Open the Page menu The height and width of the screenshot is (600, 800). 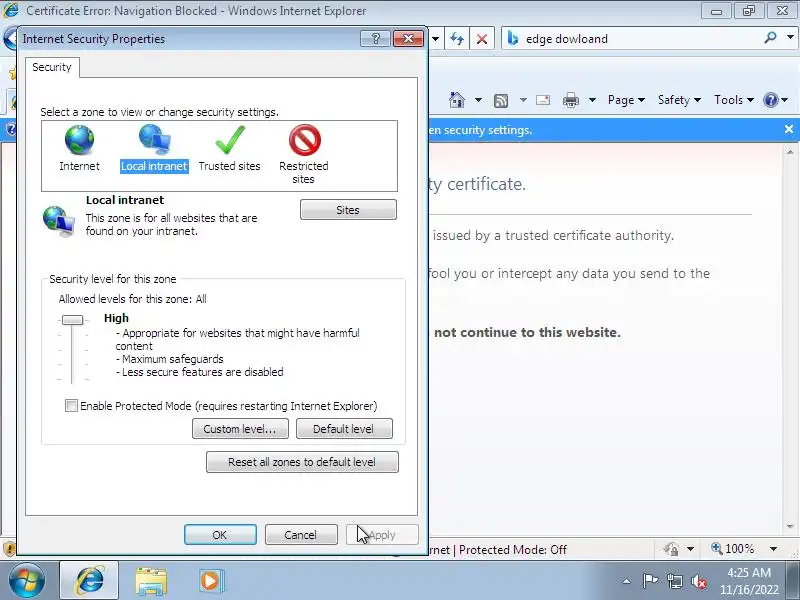626,100
